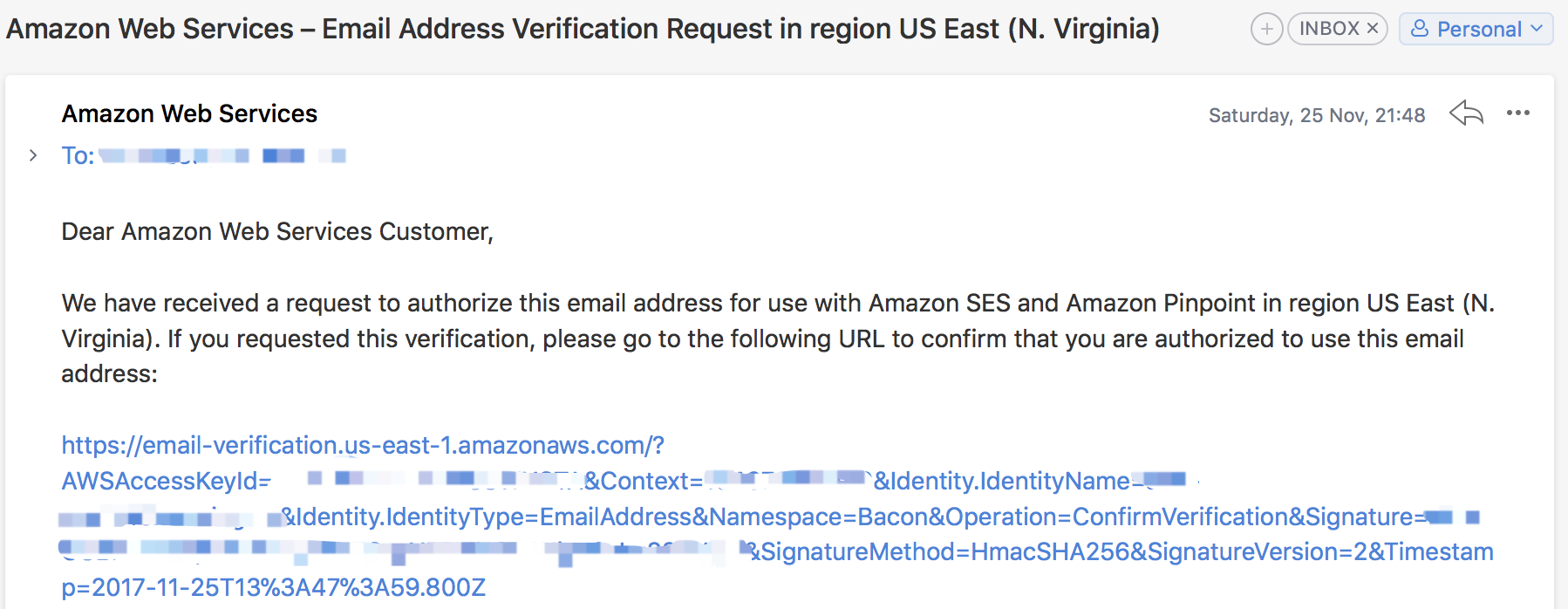This screenshot has height=609, width=1568.
Task: Open the email-verification.us-east-1.amazonaws.com link
Action: [x=363, y=445]
